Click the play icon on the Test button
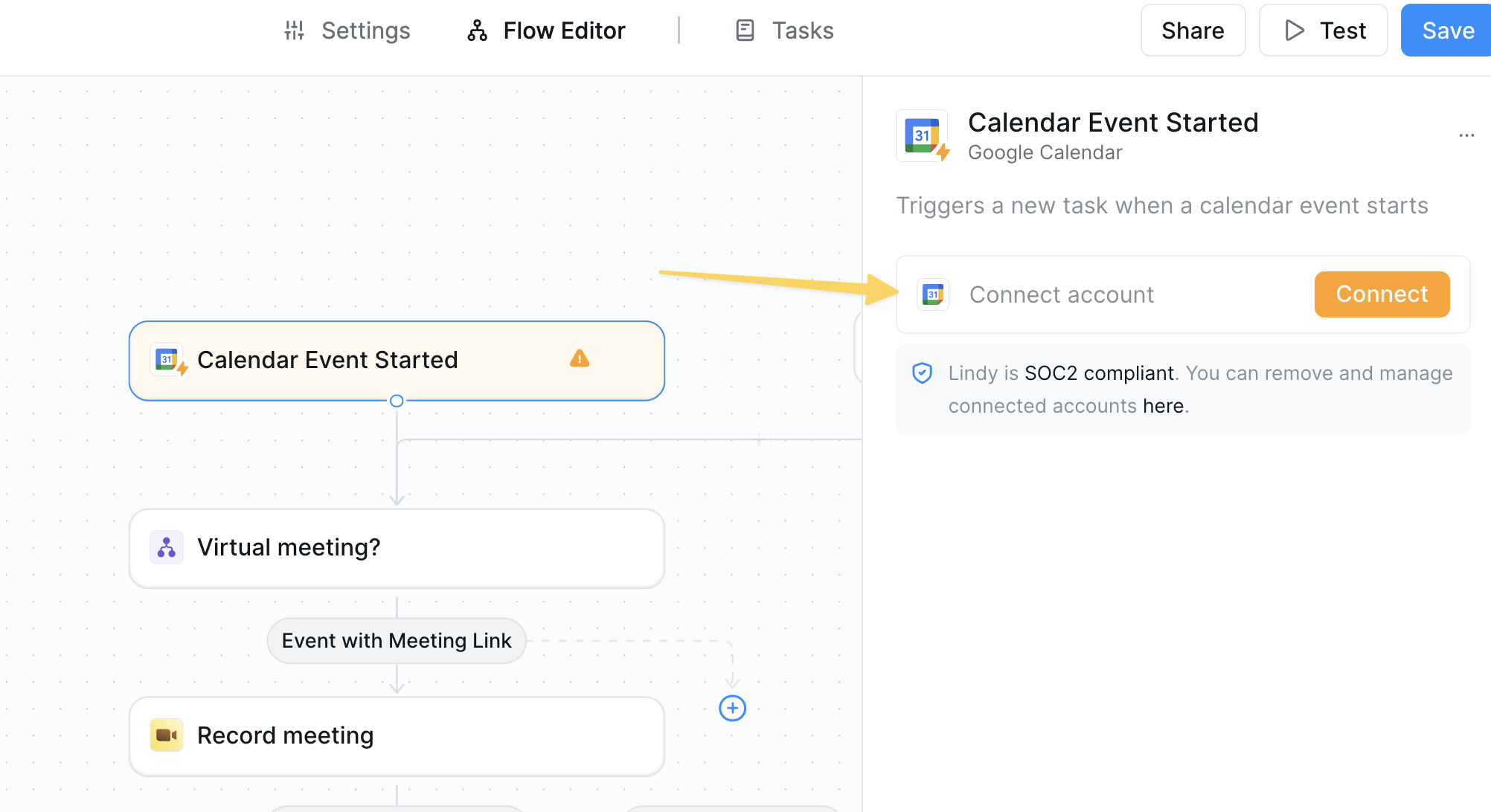 [x=1295, y=30]
